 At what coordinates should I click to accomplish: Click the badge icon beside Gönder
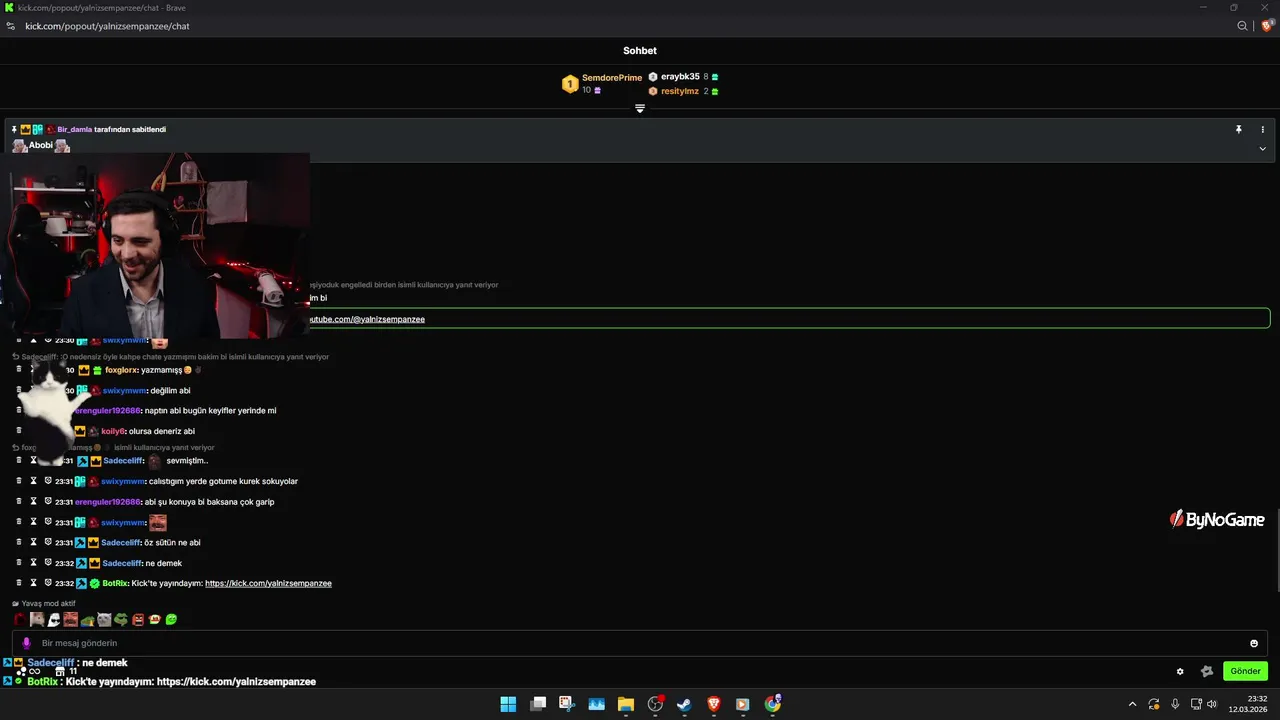click(x=1206, y=671)
